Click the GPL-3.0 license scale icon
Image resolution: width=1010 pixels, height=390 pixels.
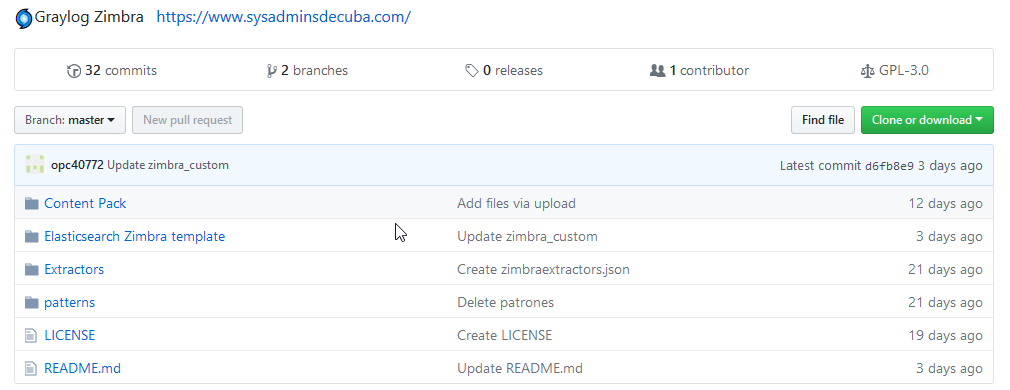tap(868, 71)
